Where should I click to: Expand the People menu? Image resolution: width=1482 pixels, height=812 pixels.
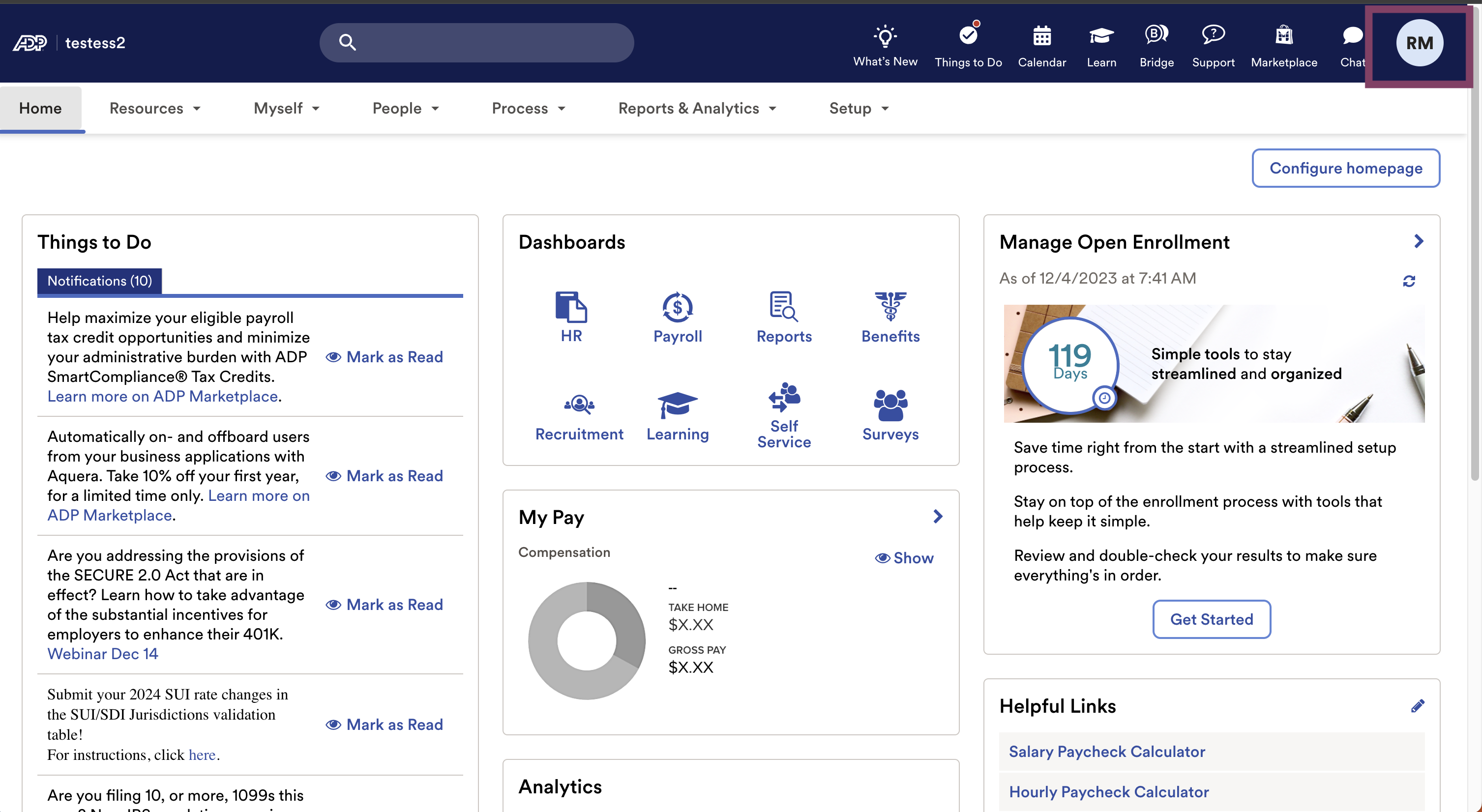coord(406,108)
